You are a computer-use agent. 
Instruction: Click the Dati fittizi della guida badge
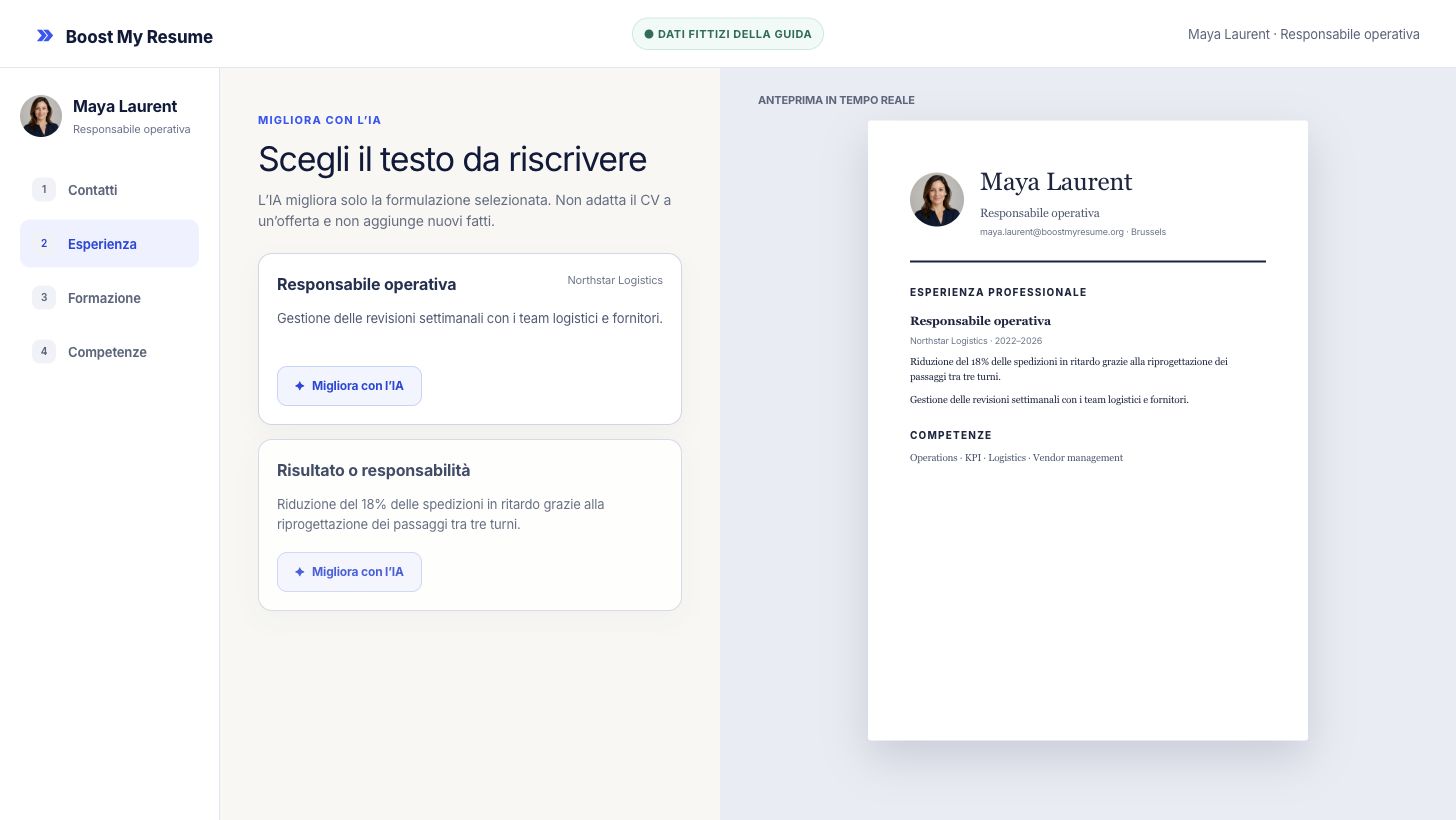728,34
